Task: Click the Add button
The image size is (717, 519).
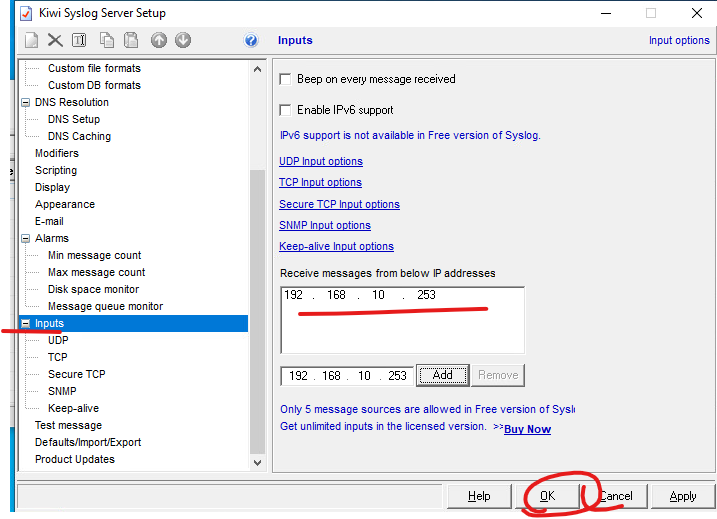Action: (x=443, y=375)
